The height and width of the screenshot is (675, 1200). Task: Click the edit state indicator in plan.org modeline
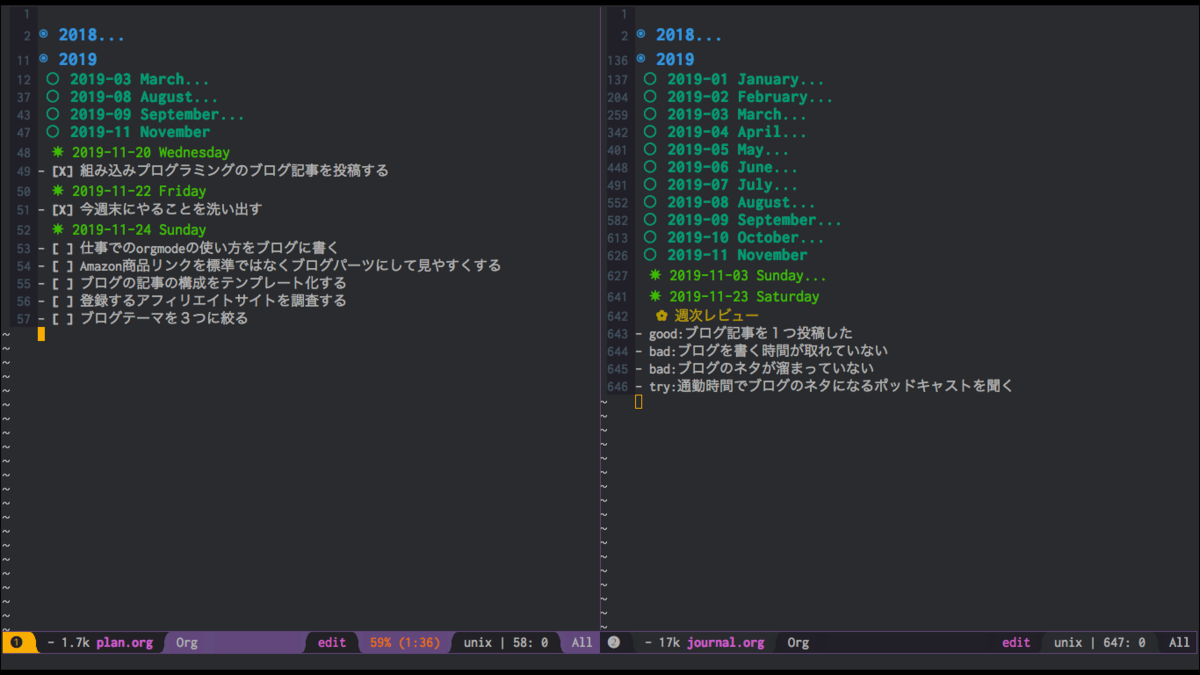point(330,642)
